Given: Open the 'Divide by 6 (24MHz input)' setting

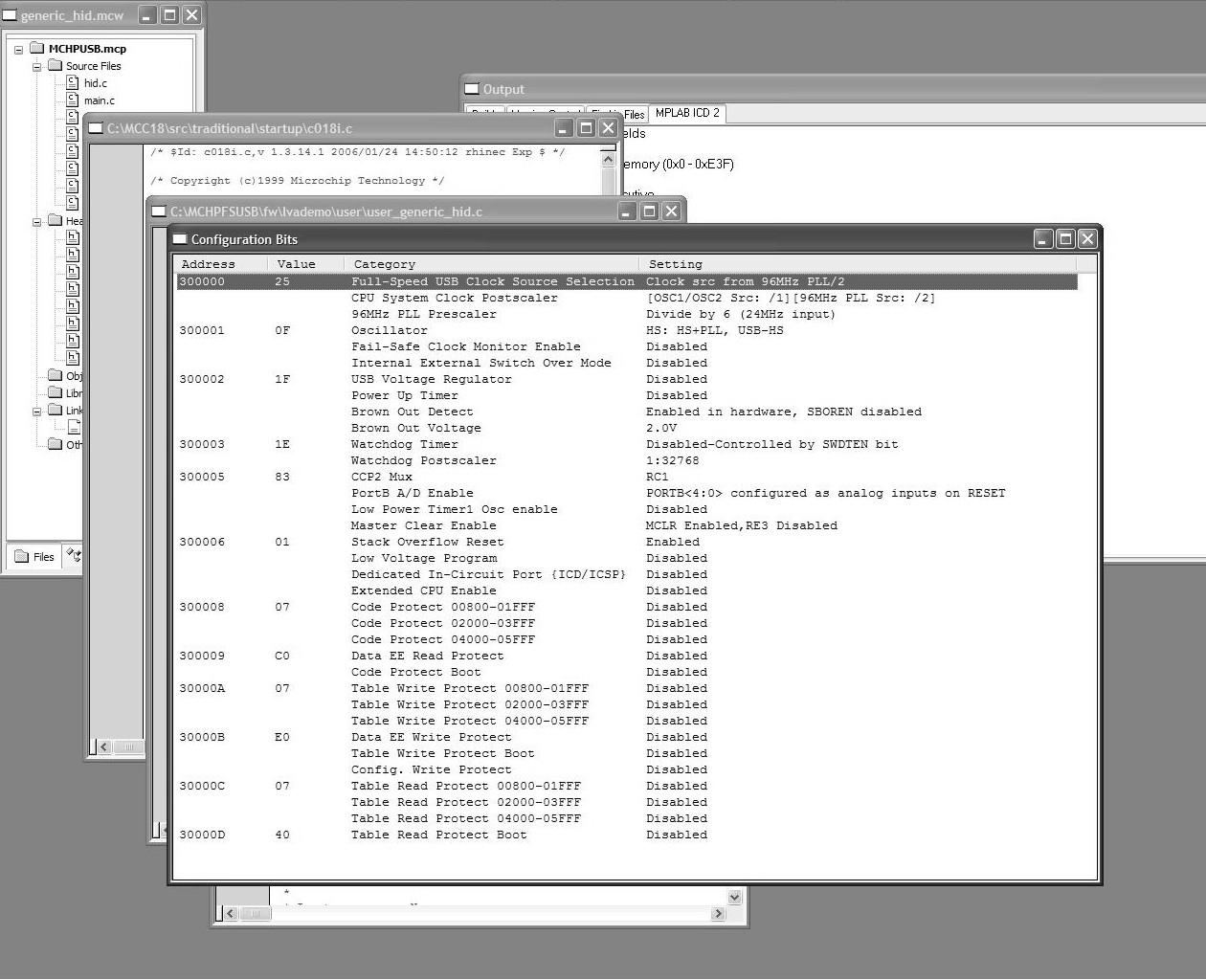Looking at the screenshot, I should [741, 314].
